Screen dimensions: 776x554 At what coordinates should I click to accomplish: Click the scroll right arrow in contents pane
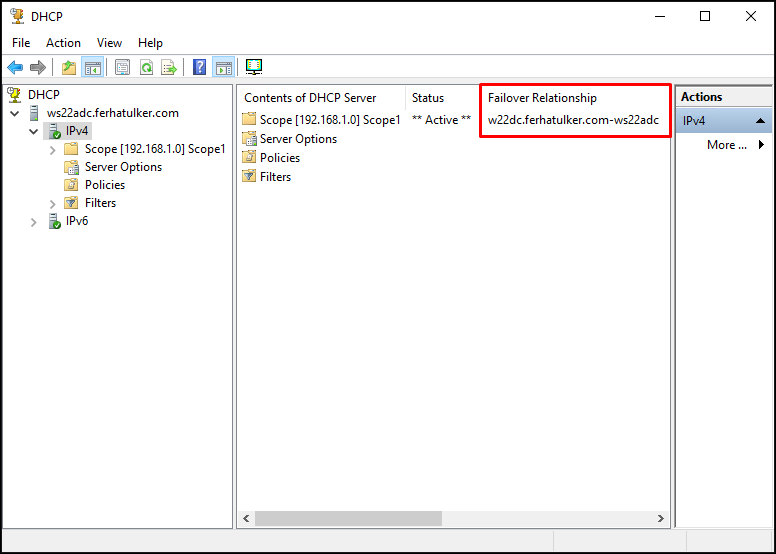(661, 518)
